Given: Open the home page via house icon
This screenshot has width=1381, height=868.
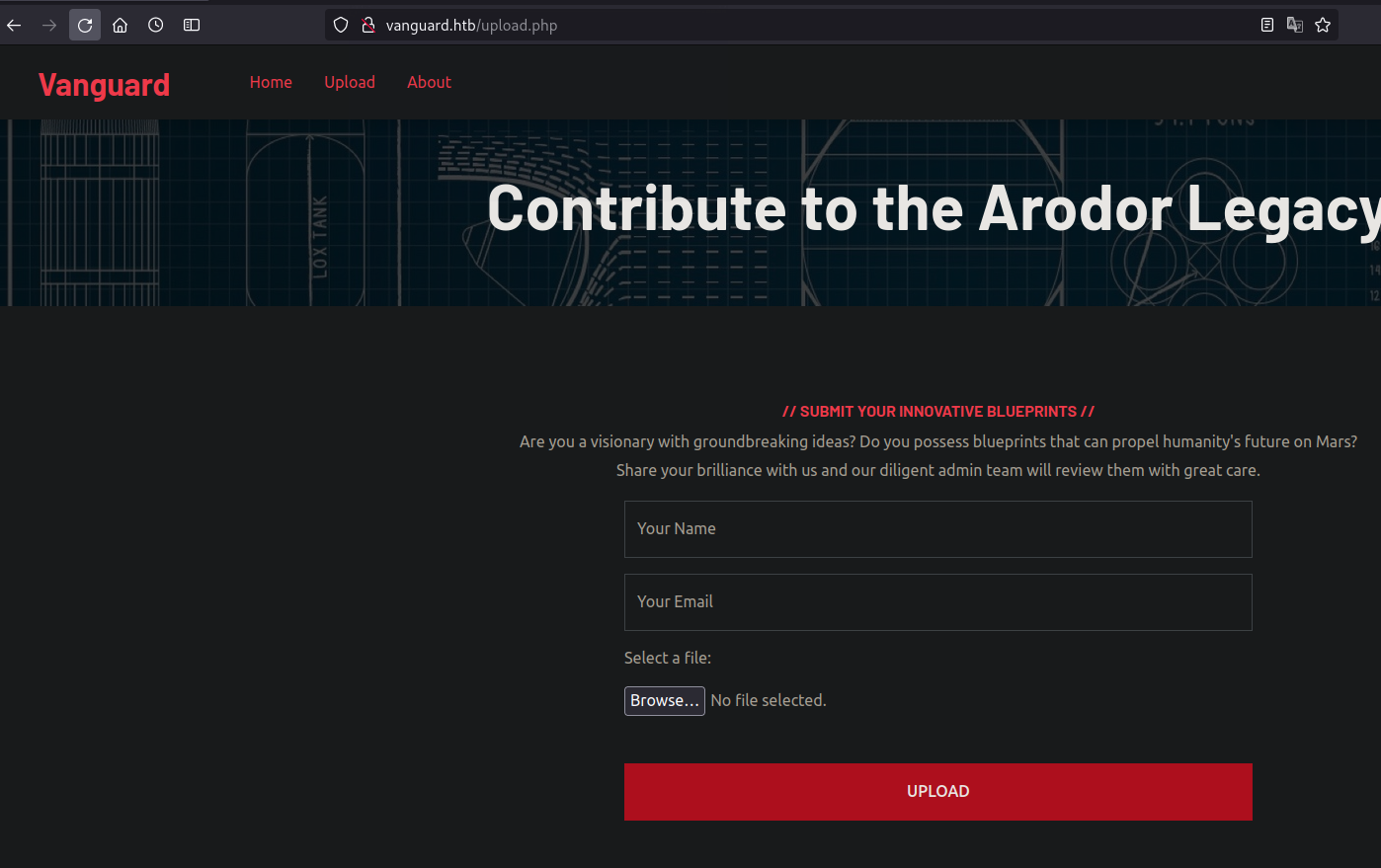Looking at the screenshot, I should (x=121, y=26).
